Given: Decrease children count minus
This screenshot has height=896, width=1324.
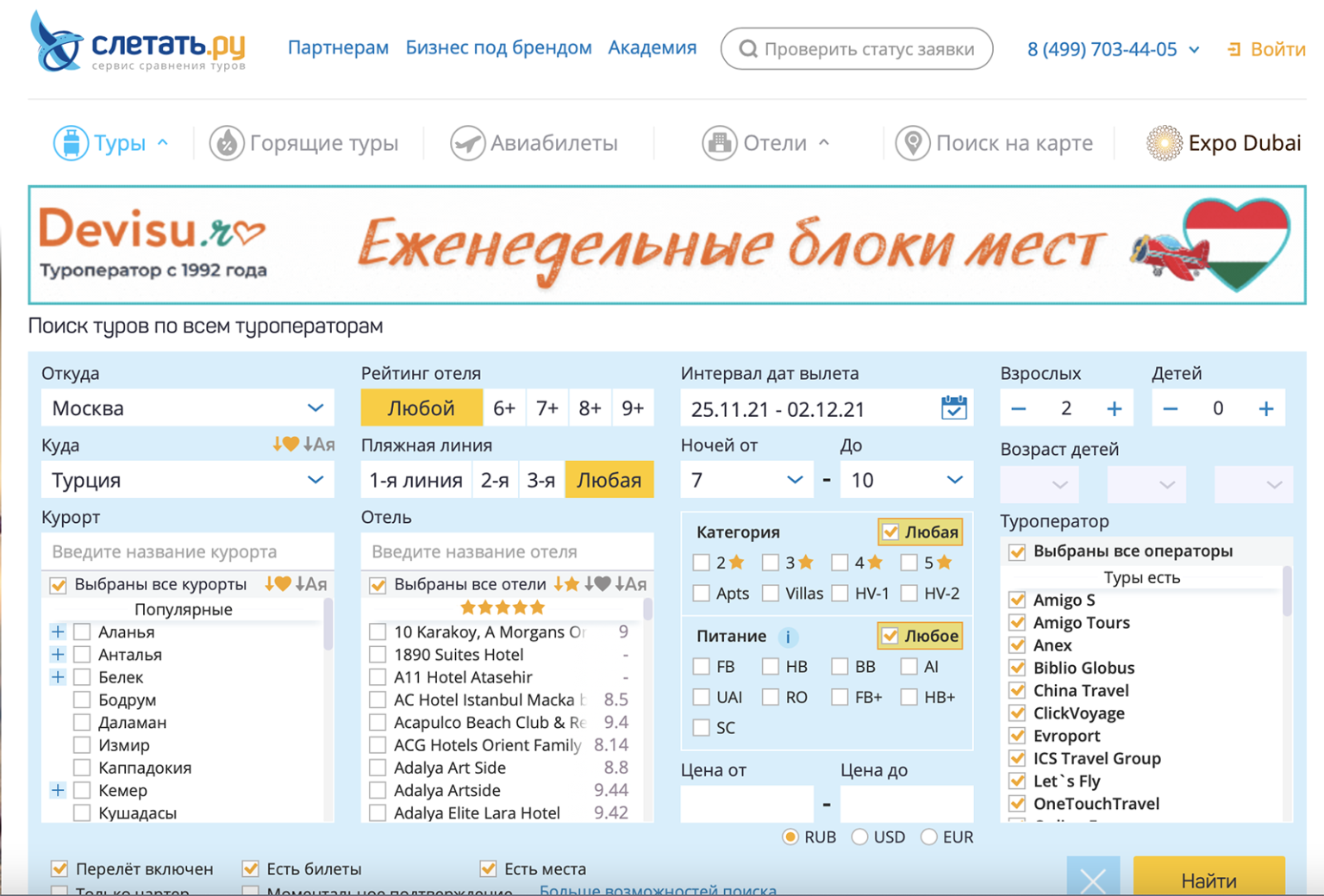Looking at the screenshot, I should click(x=1170, y=408).
